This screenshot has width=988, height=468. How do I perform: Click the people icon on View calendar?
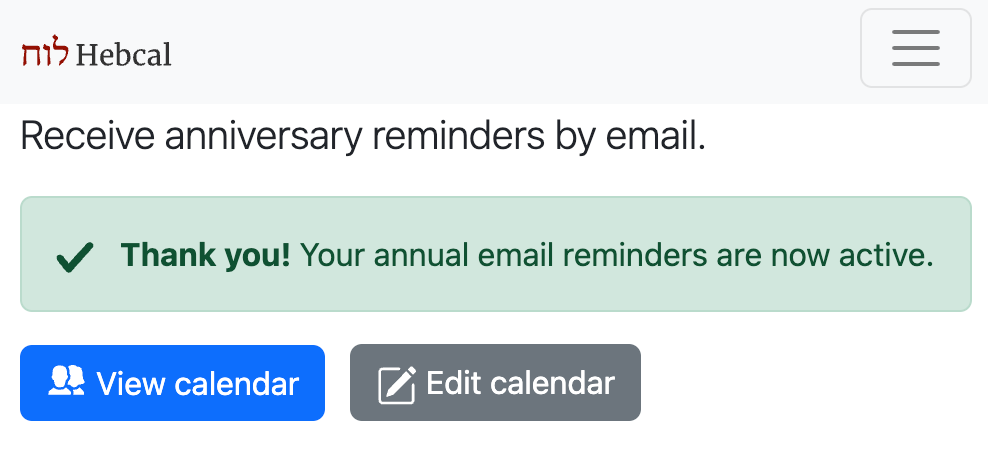(x=66, y=381)
